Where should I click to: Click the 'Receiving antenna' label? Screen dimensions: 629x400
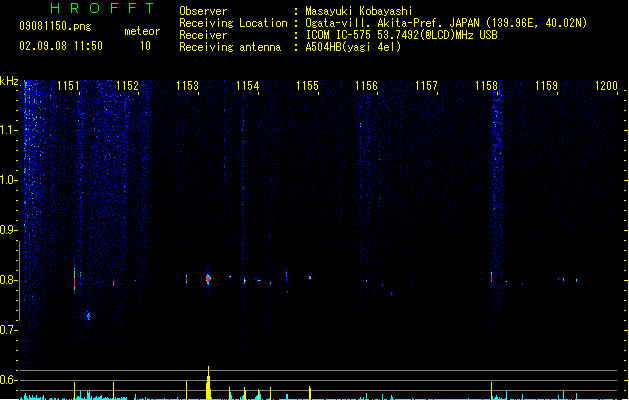pos(230,47)
